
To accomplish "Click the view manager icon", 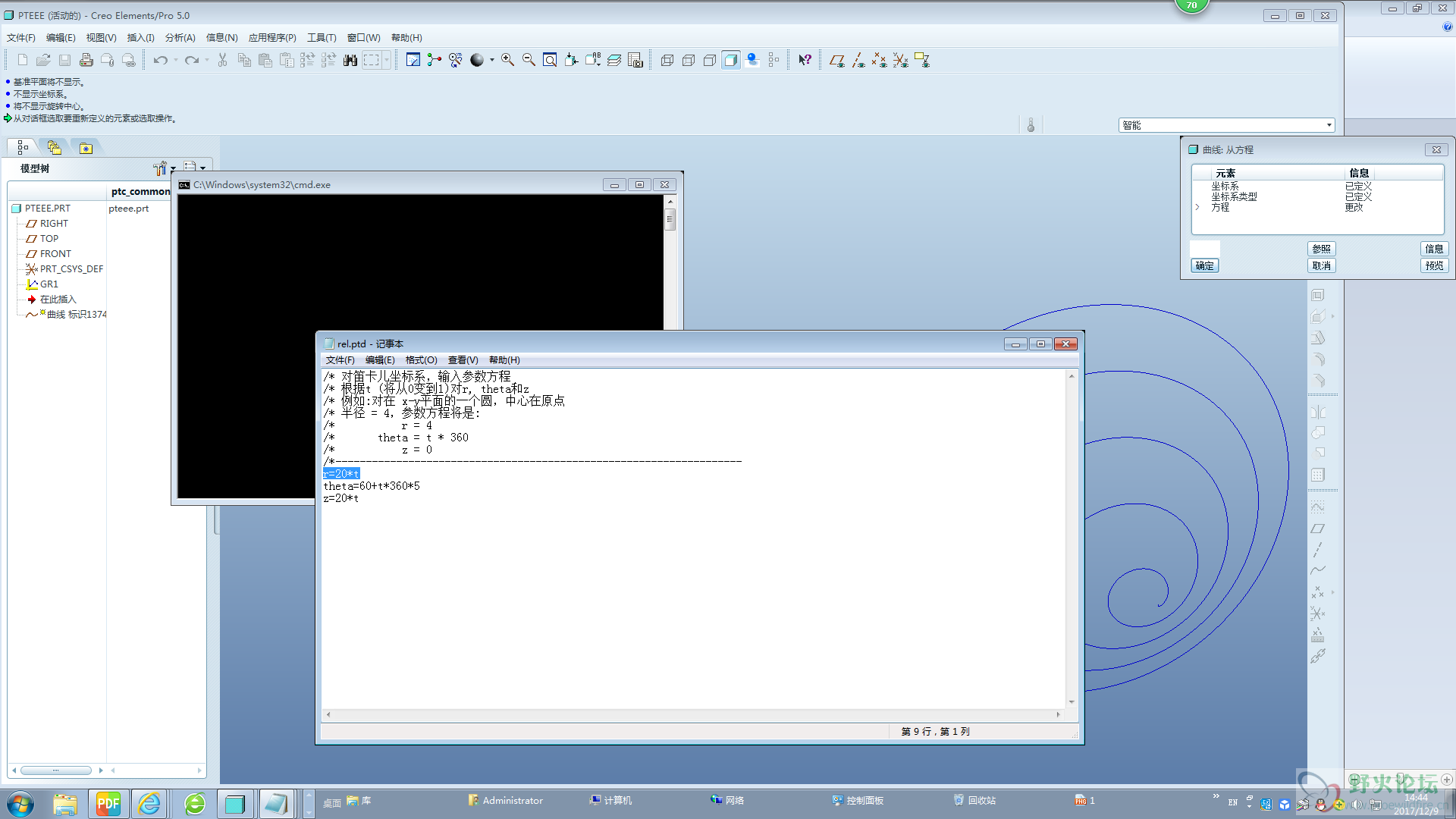I will click(x=635, y=60).
